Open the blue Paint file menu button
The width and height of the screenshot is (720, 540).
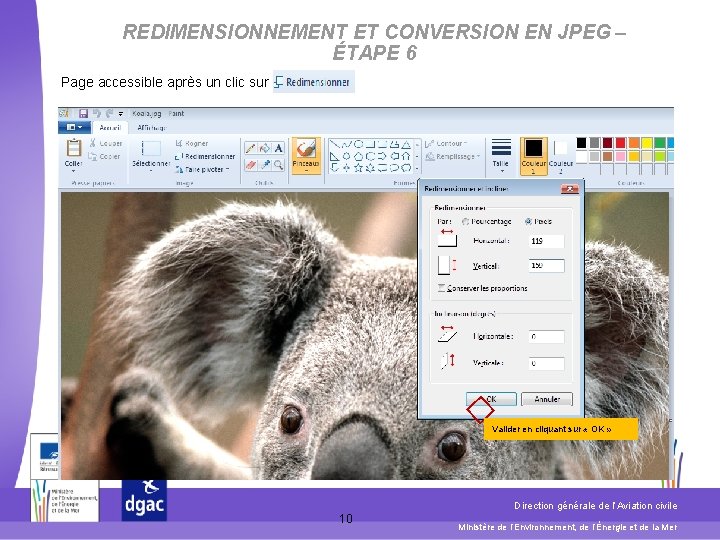click(74, 127)
